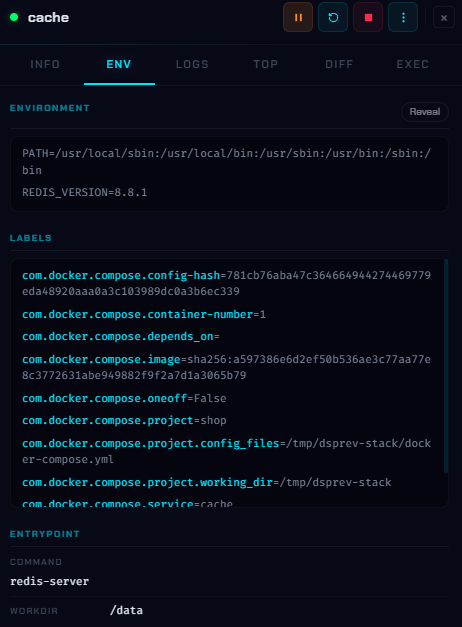Click the redis-server command value
This screenshot has height=627, width=462.
point(50,581)
